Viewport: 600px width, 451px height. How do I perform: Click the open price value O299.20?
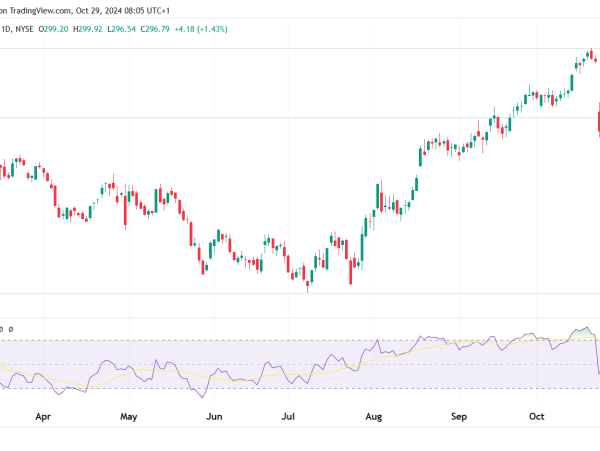[53, 29]
